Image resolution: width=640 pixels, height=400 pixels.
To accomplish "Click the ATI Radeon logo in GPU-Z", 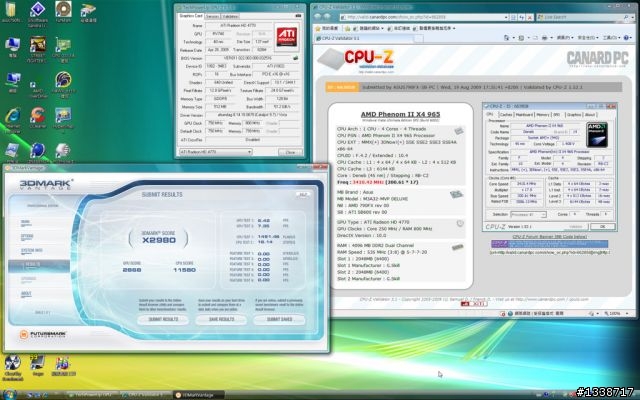I will (287, 37).
